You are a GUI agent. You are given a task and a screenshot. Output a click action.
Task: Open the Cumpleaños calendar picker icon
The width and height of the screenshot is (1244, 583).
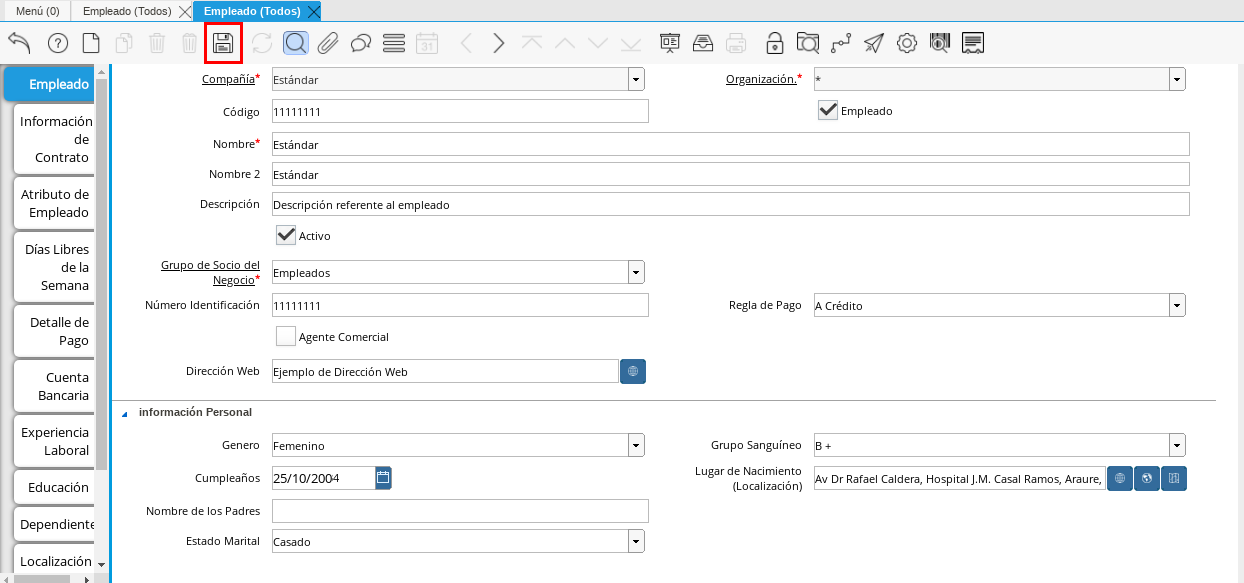(x=383, y=478)
